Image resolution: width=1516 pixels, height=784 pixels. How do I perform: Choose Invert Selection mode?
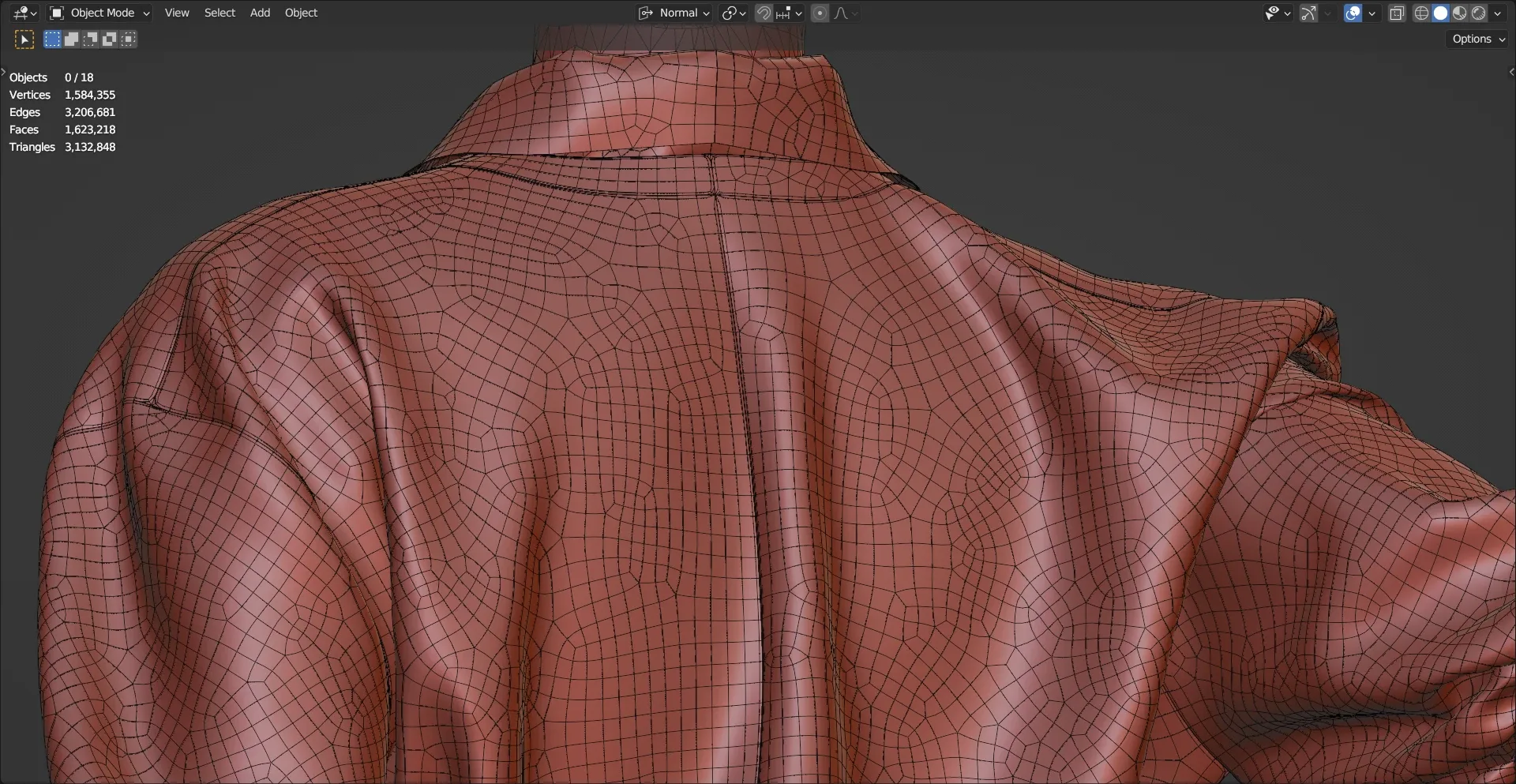pyautogui.click(x=109, y=39)
